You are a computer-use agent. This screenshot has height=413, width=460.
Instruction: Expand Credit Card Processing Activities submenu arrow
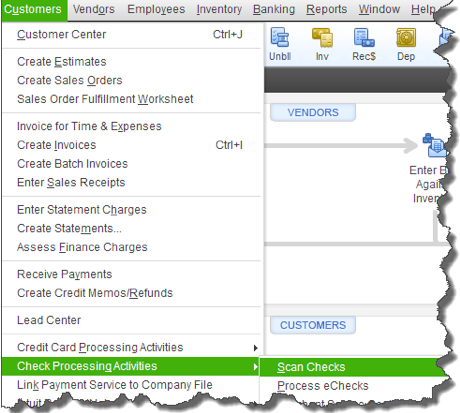tap(255, 348)
